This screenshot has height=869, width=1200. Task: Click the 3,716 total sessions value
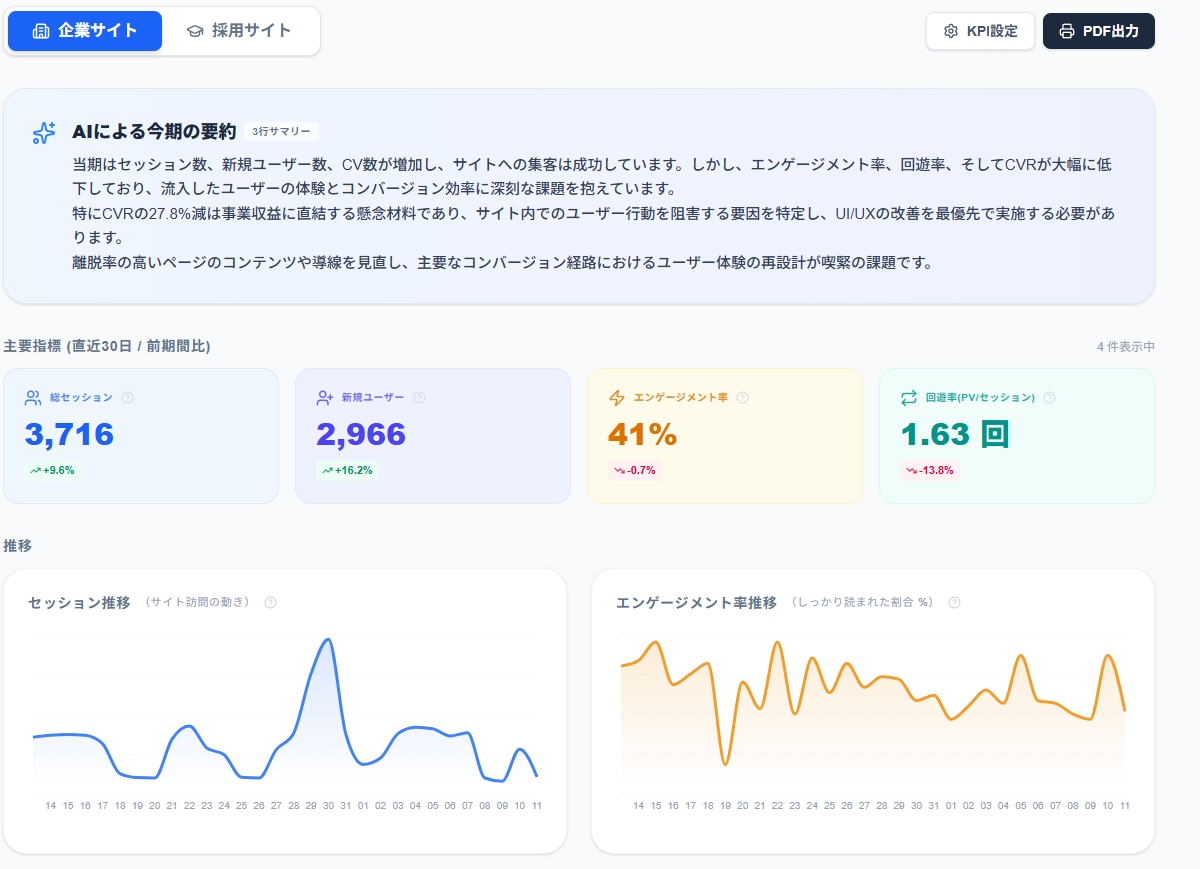click(x=69, y=434)
